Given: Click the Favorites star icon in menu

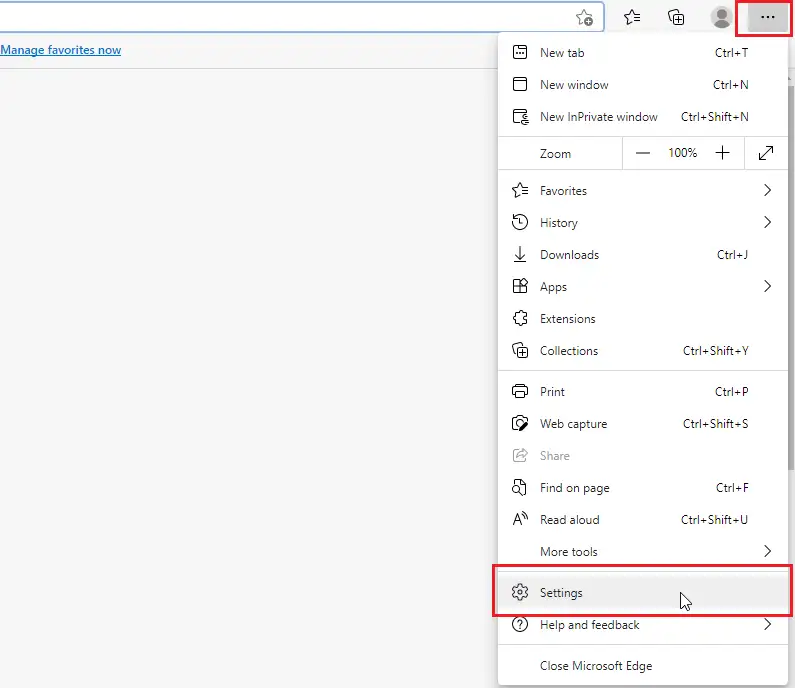Looking at the screenshot, I should click(x=520, y=190).
